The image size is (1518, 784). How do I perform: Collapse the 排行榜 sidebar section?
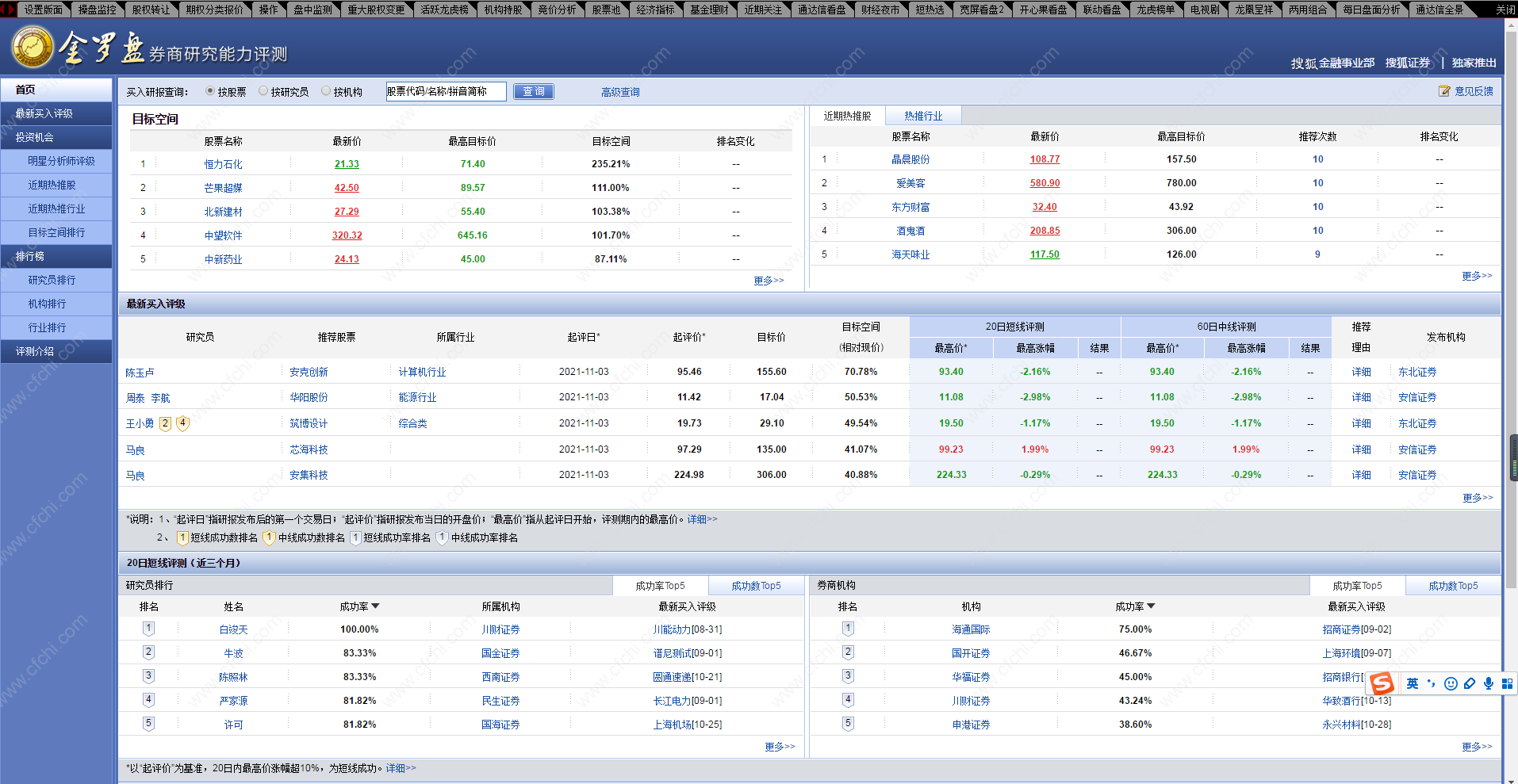pos(56,256)
